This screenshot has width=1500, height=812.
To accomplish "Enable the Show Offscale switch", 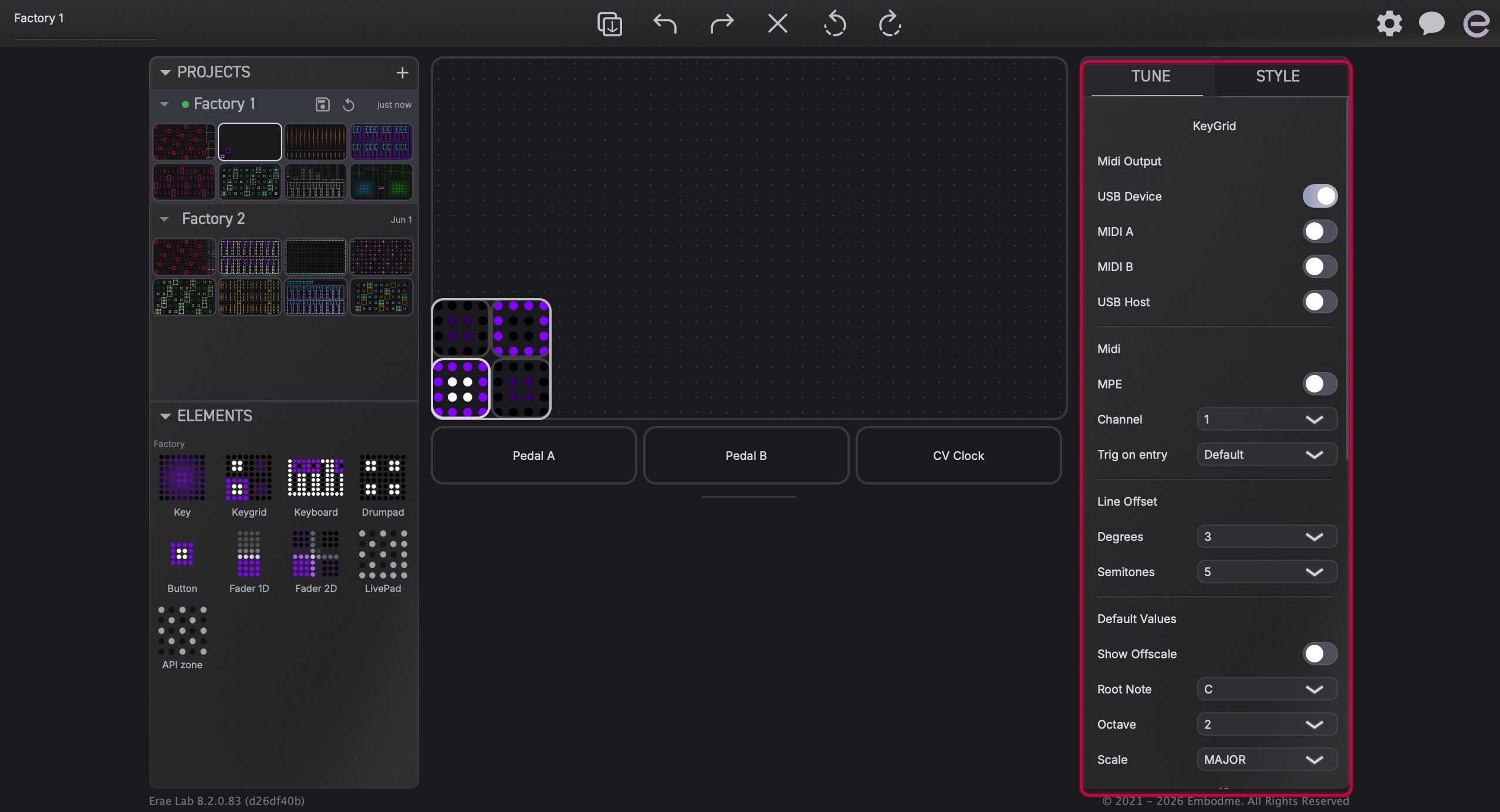I will click(1320, 654).
